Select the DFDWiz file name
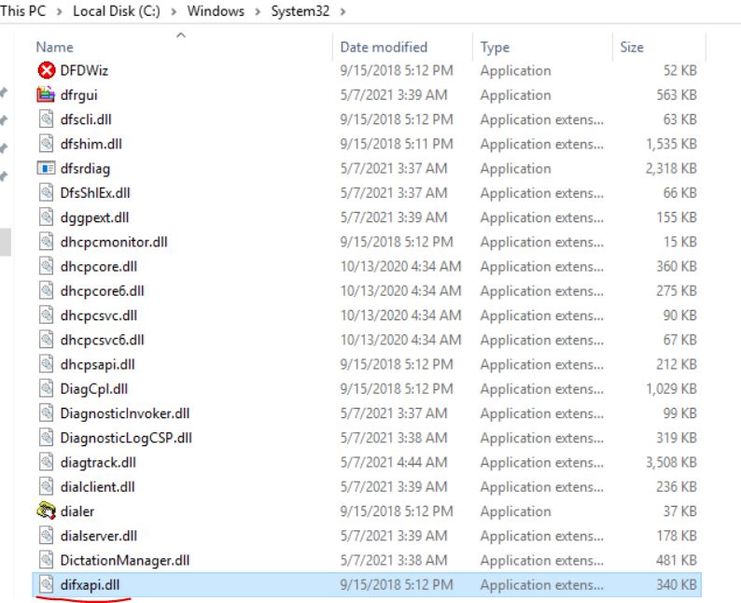 pos(84,70)
